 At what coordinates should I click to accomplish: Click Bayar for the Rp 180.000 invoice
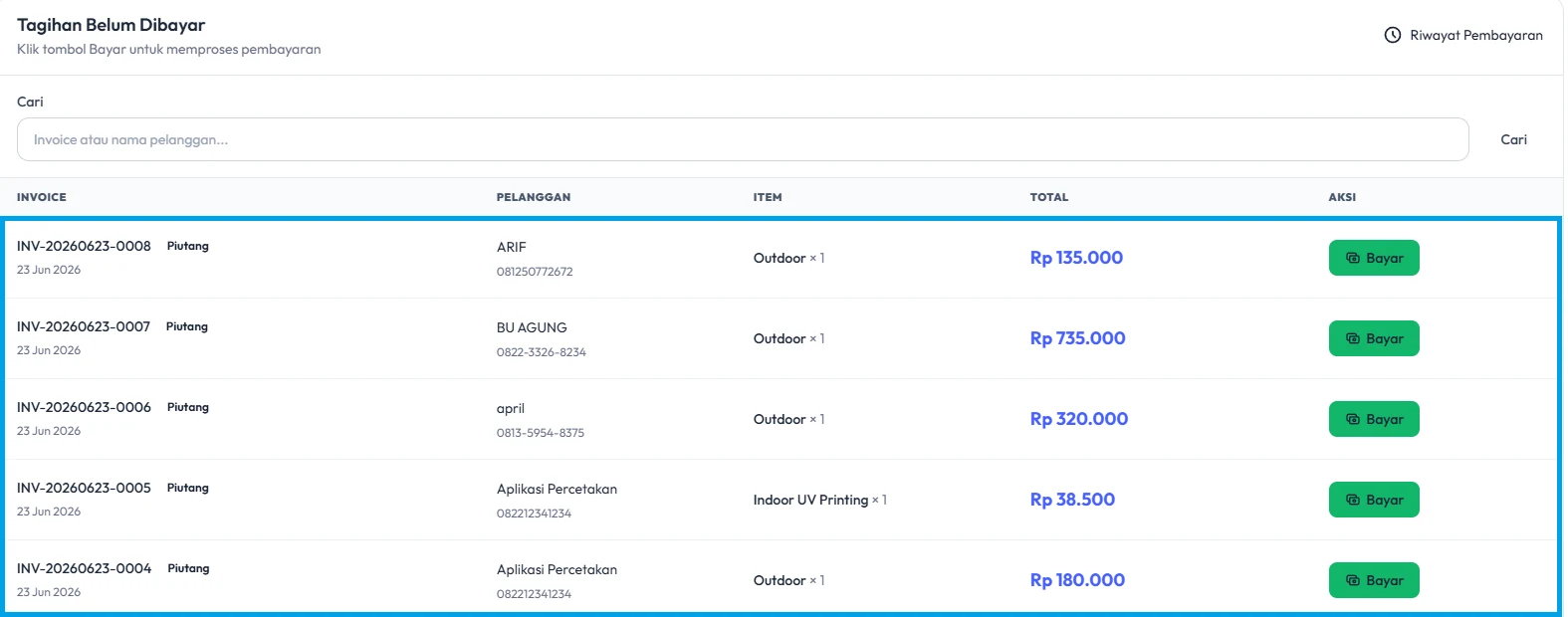(1374, 580)
